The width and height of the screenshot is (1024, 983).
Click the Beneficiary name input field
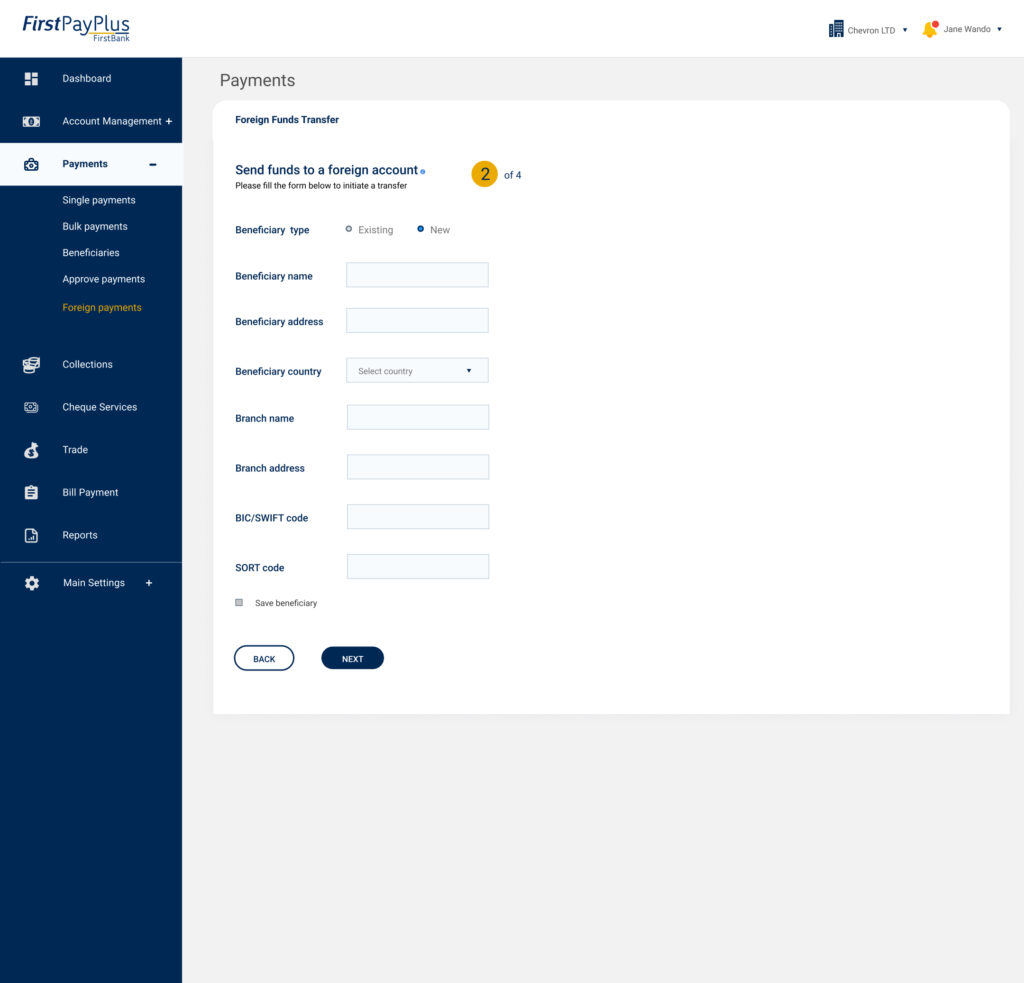tap(417, 275)
